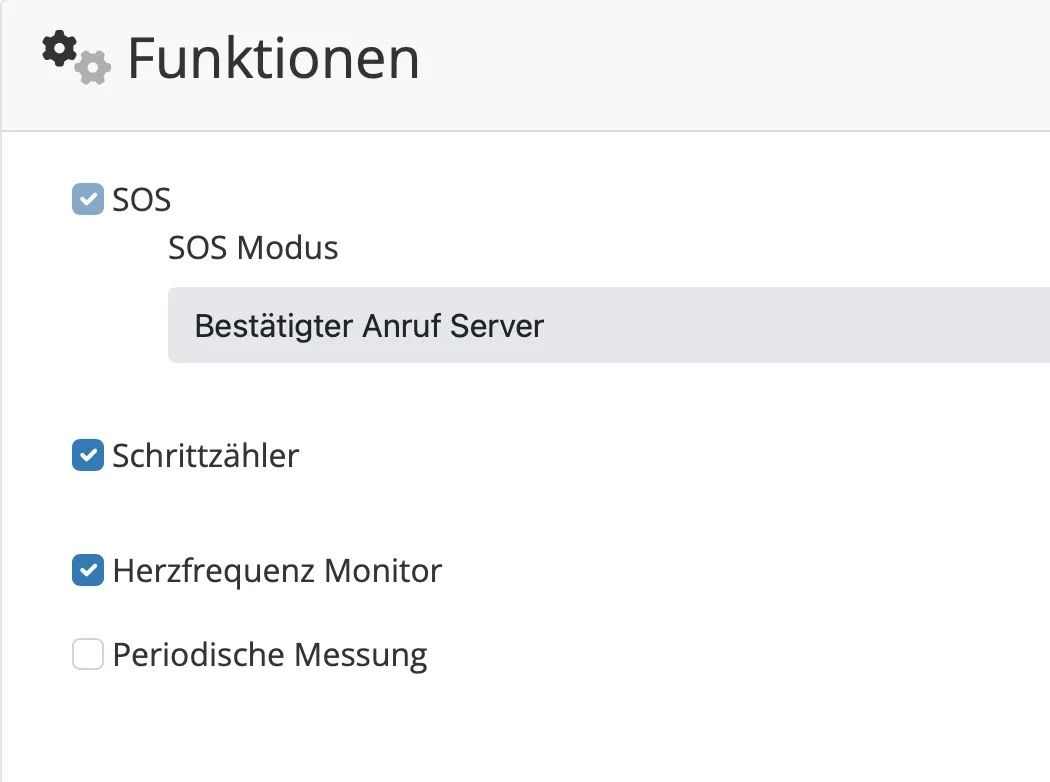
Task: Toggle the SOS function off
Action: tap(88, 199)
